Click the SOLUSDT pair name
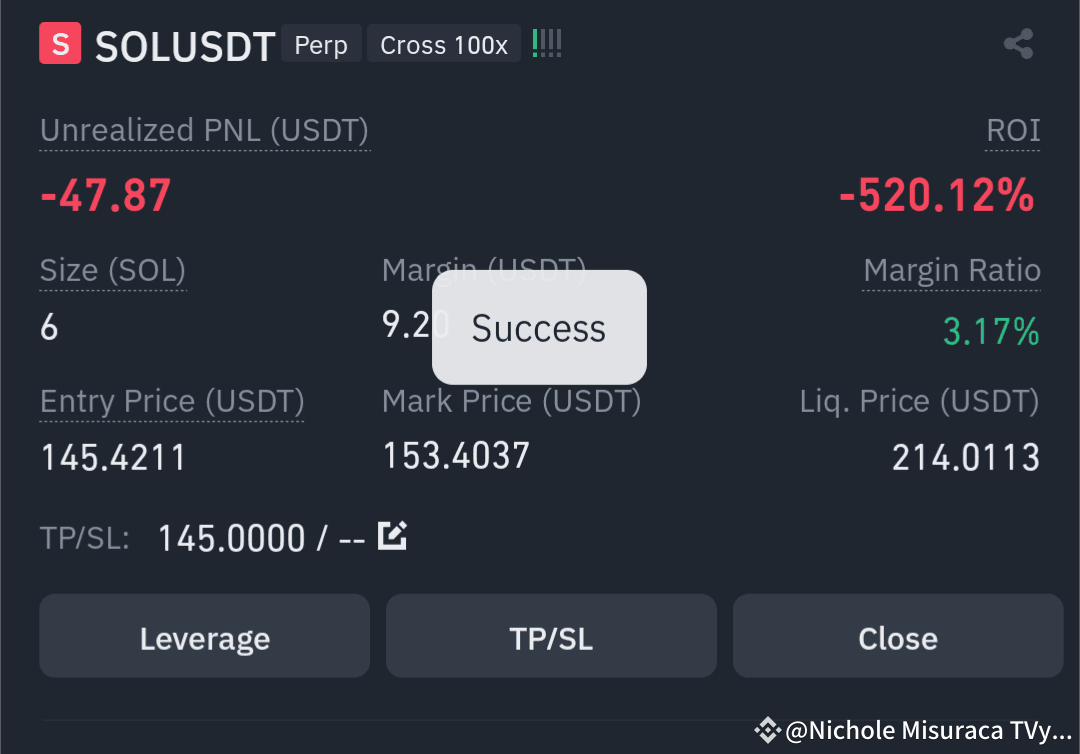Image resolution: width=1080 pixels, height=754 pixels. (184, 45)
